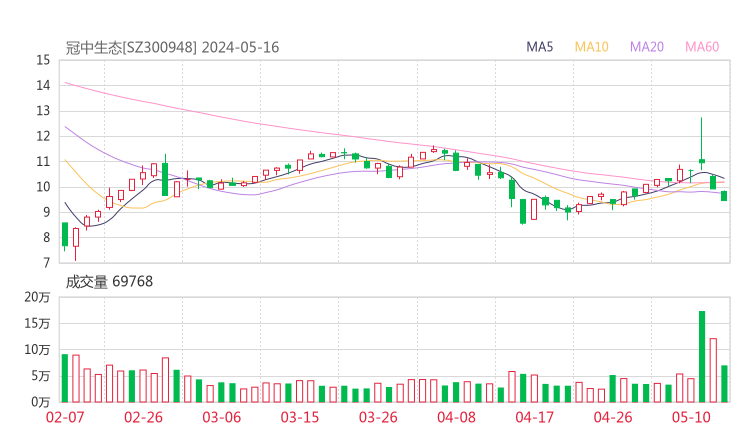Click the price axis value 12

tap(43, 136)
